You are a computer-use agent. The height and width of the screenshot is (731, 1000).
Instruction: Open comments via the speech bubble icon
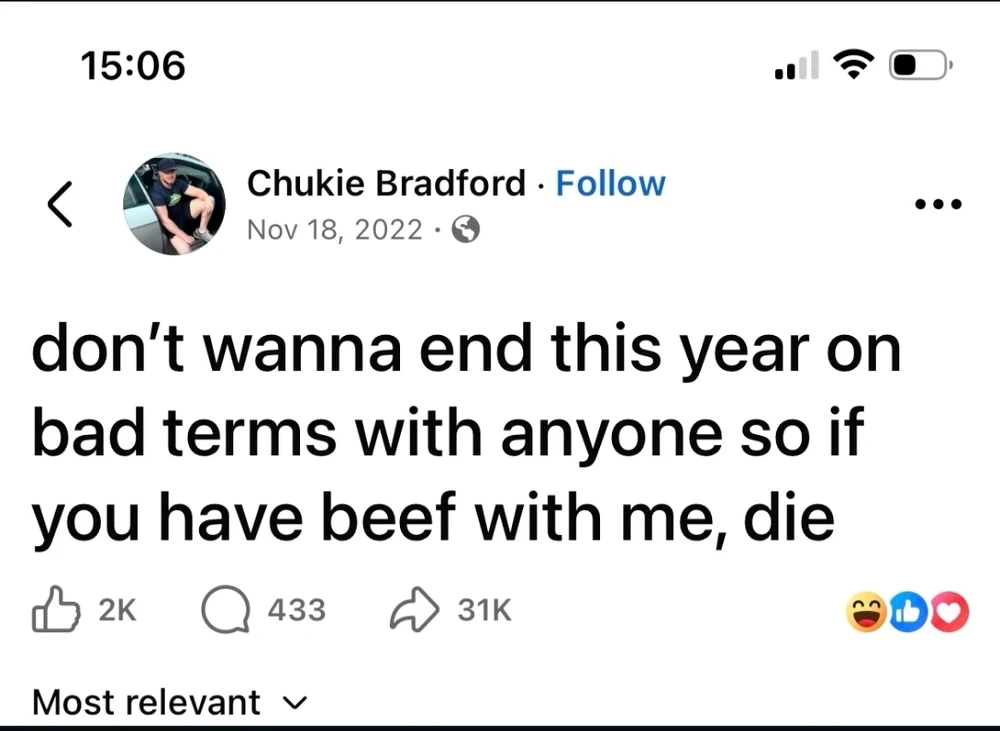click(225, 609)
